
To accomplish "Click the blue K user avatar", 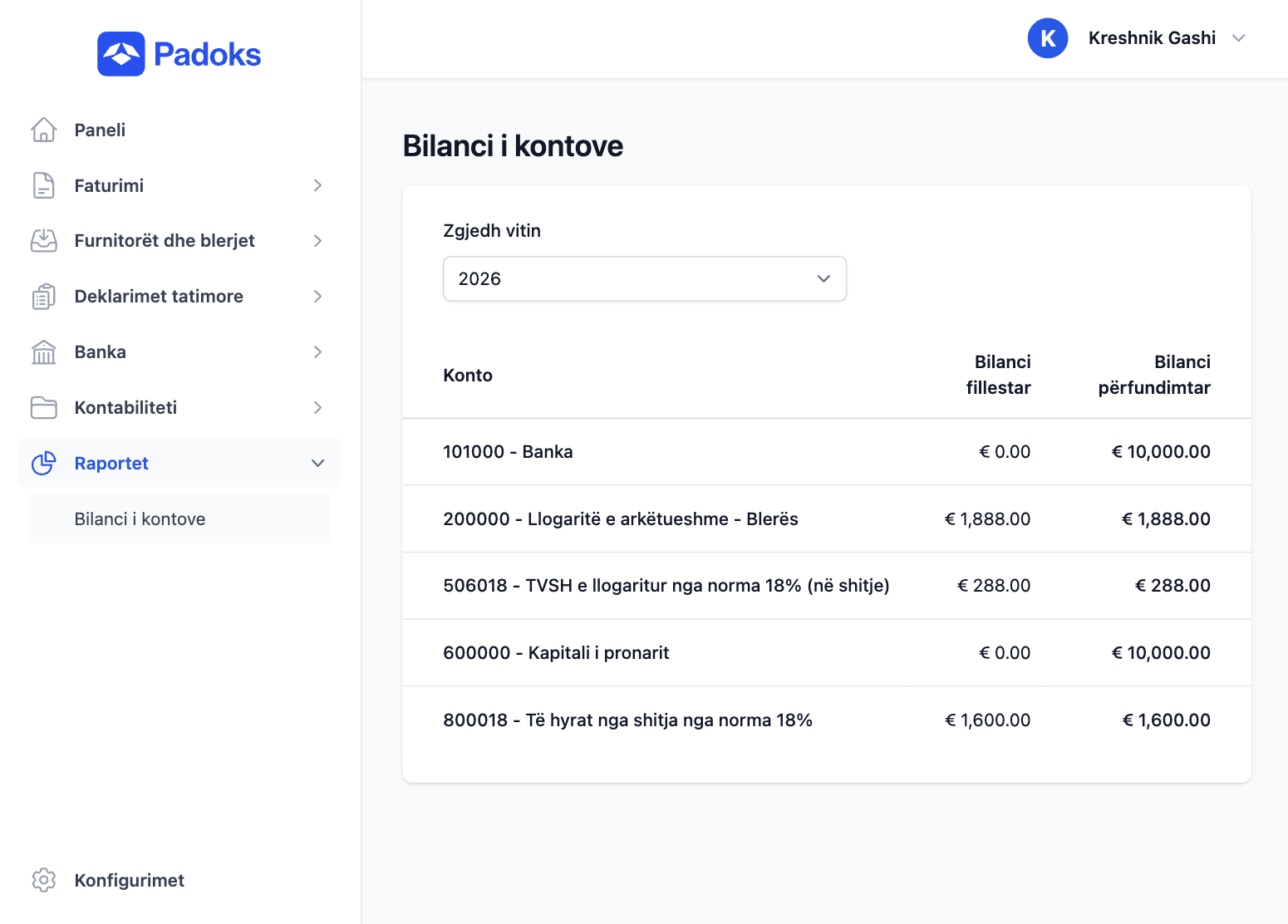I will (x=1047, y=38).
